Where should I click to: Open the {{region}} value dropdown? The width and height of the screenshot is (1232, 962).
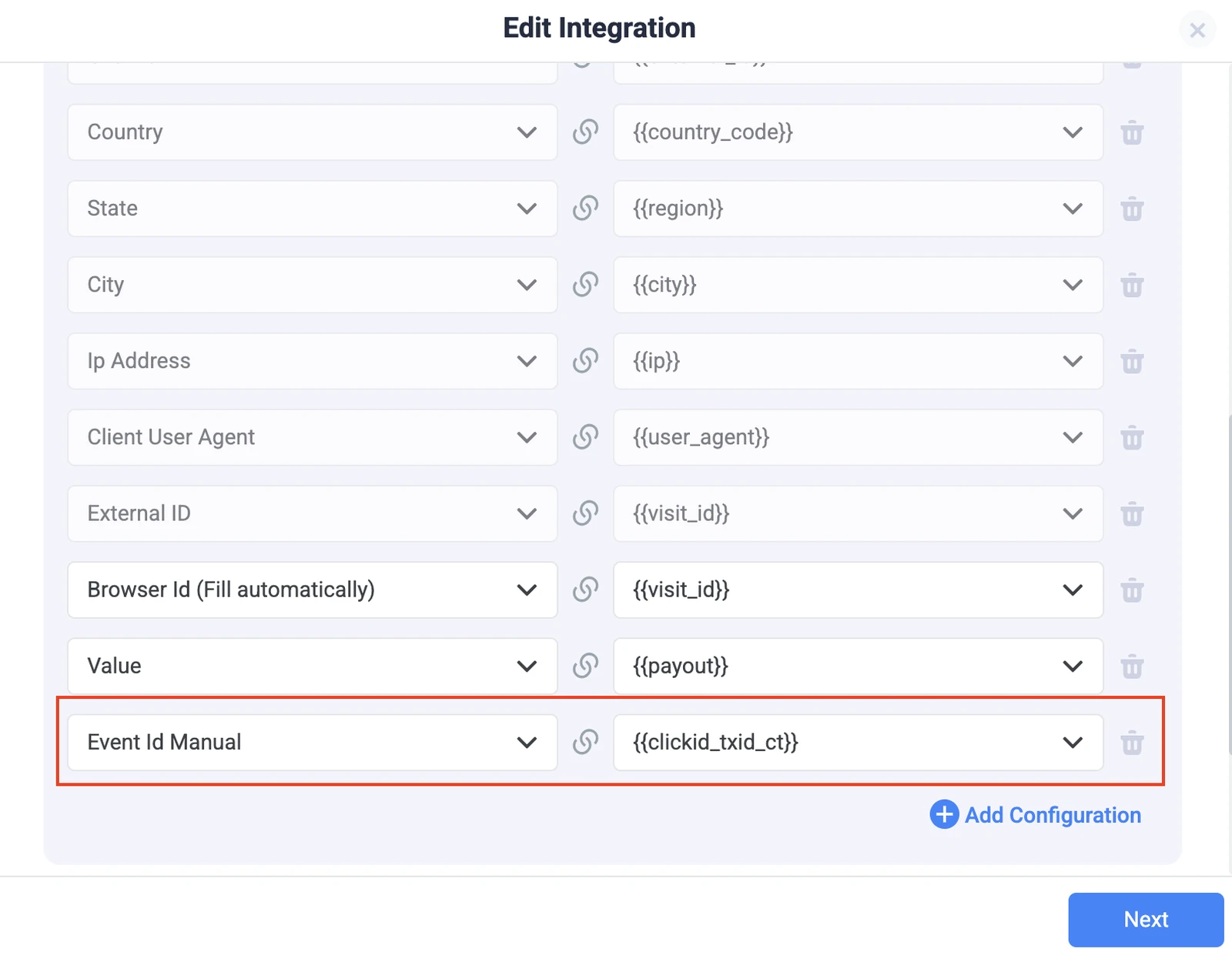click(x=858, y=209)
